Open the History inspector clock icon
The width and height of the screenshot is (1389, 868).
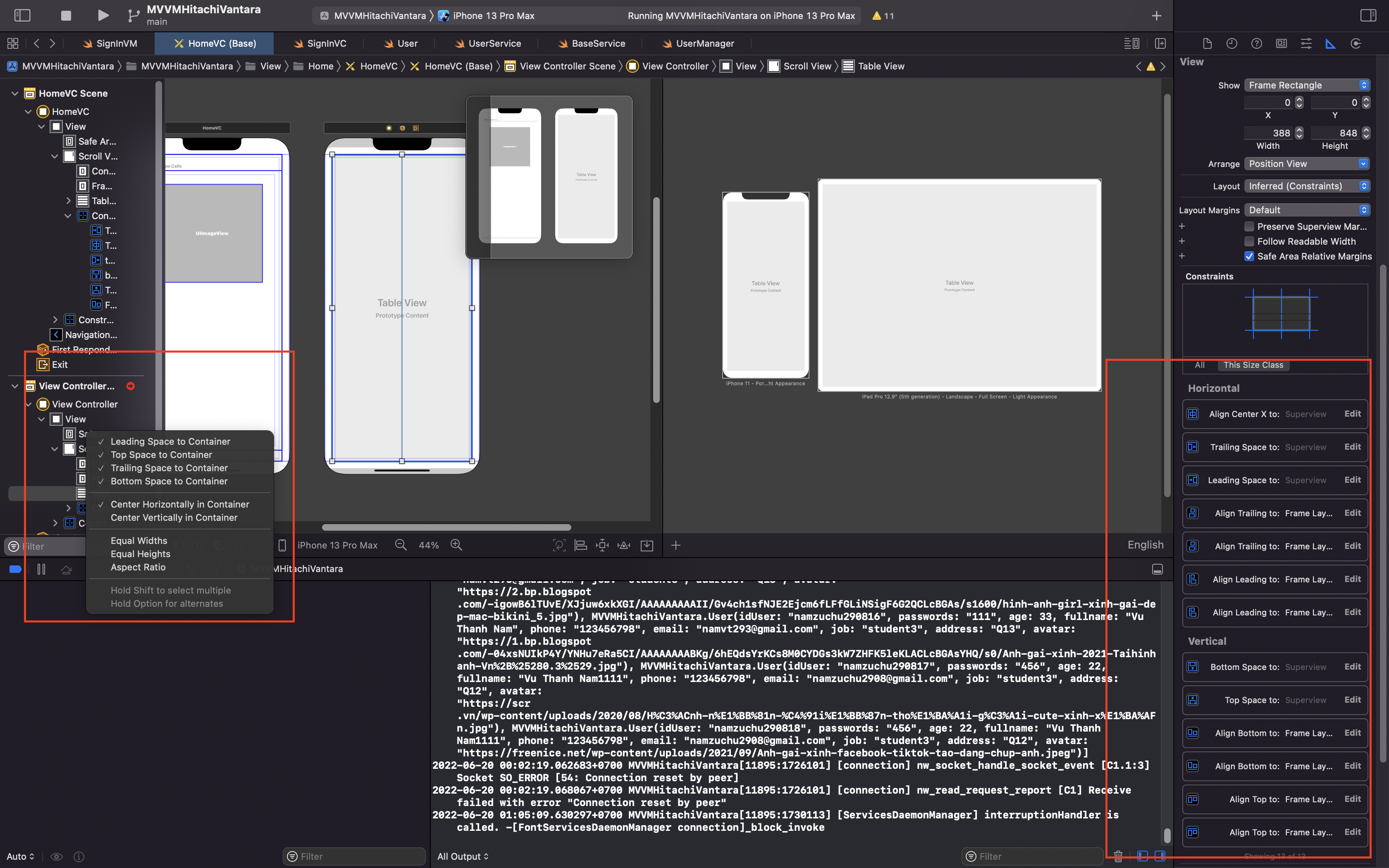click(x=1232, y=44)
